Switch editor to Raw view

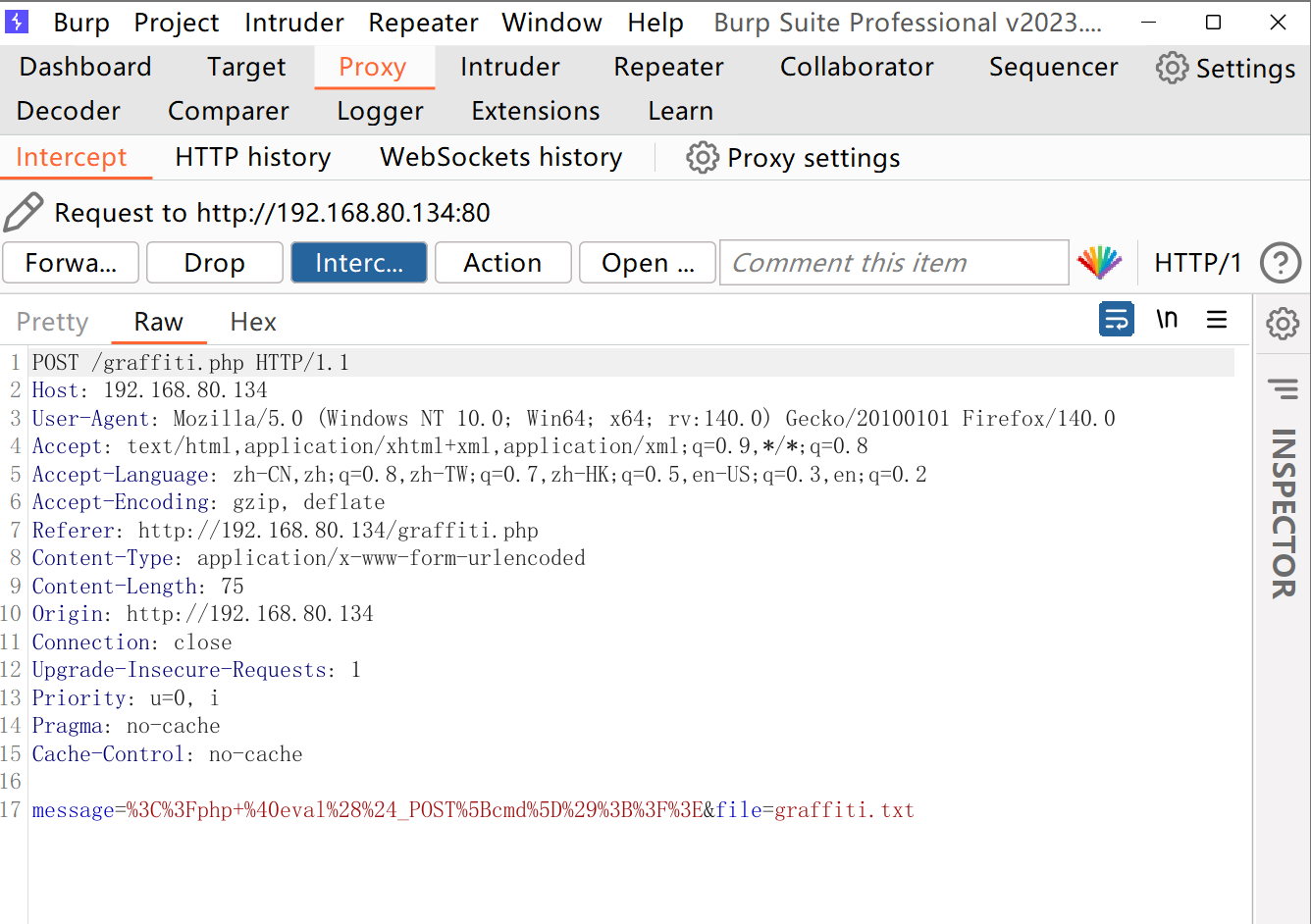coord(159,322)
